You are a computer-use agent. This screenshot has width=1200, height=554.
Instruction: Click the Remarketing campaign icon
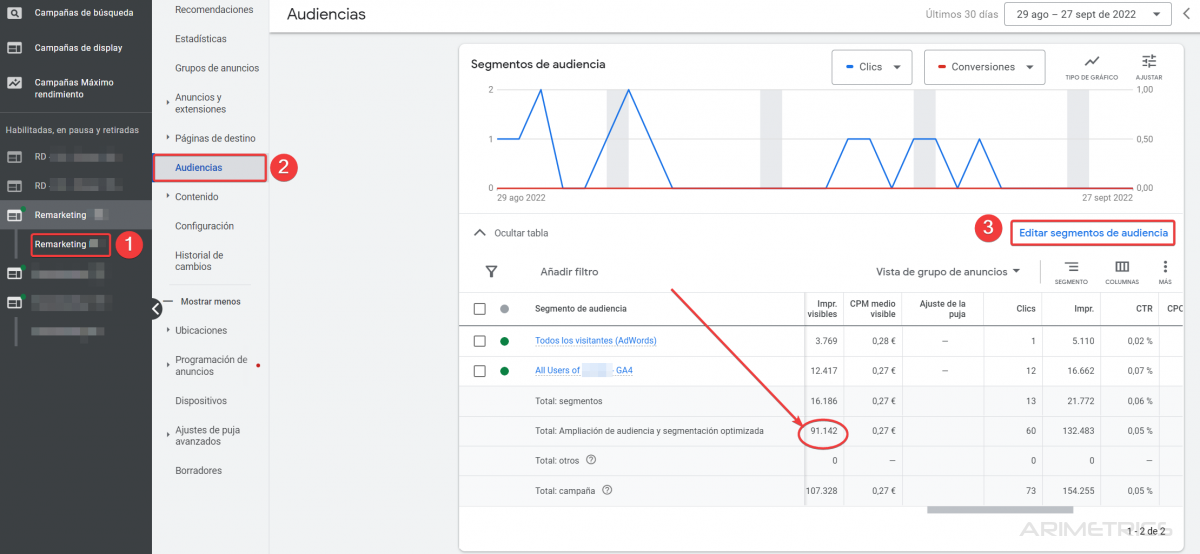15,215
